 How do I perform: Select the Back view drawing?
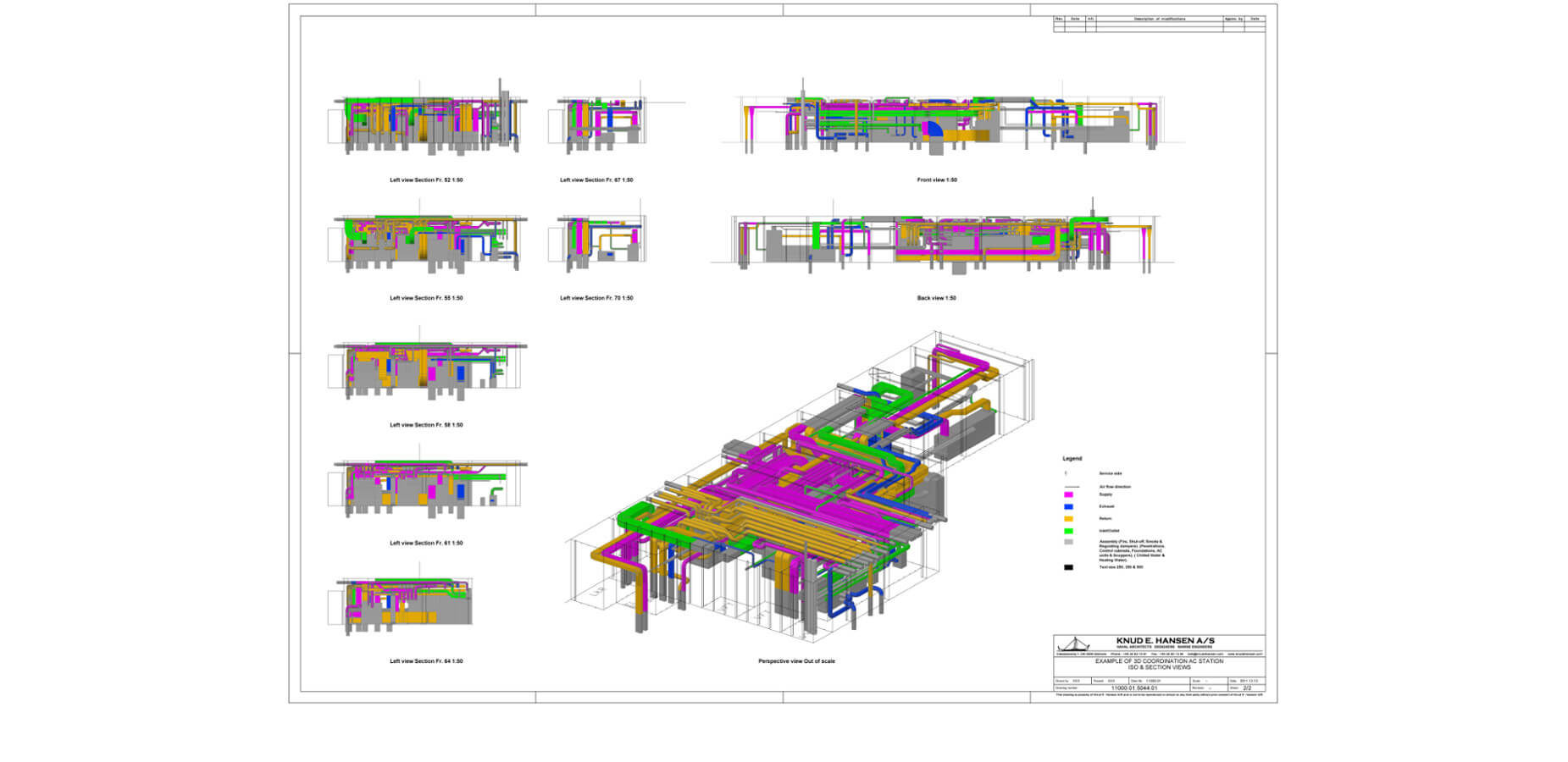click(942, 238)
